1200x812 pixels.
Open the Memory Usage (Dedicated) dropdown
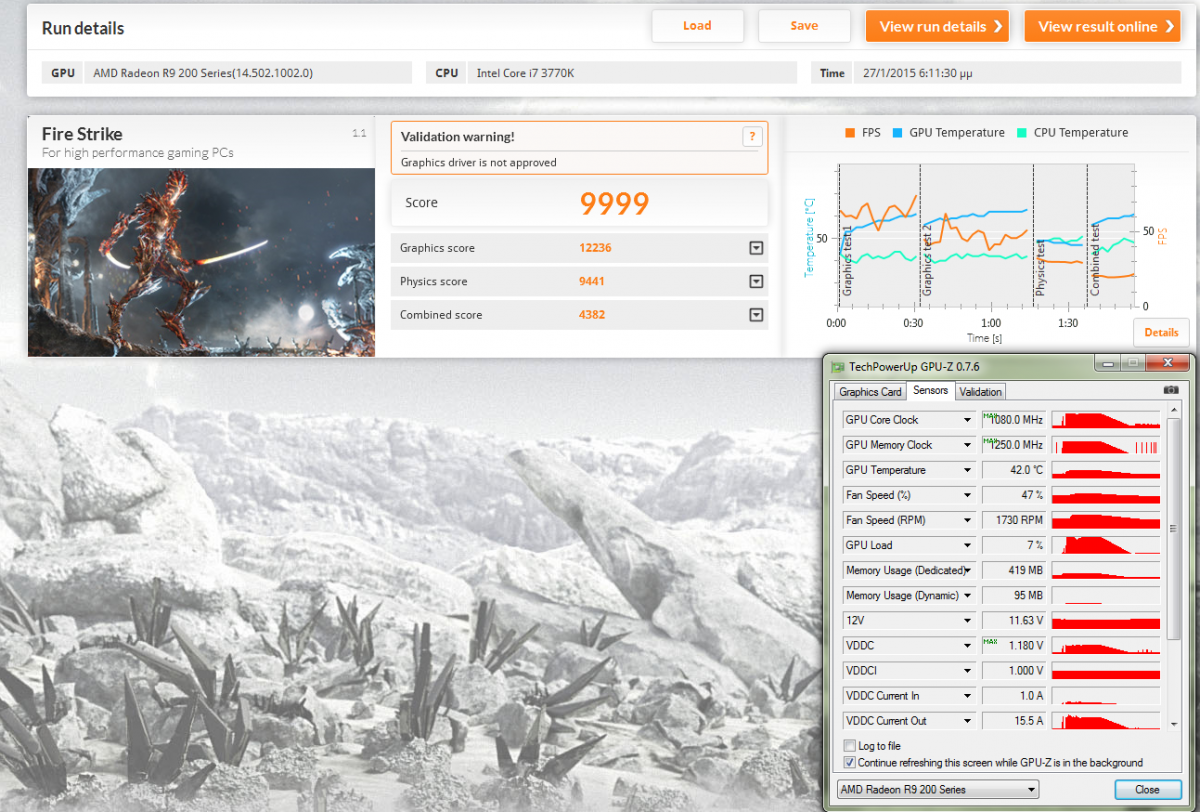point(967,570)
